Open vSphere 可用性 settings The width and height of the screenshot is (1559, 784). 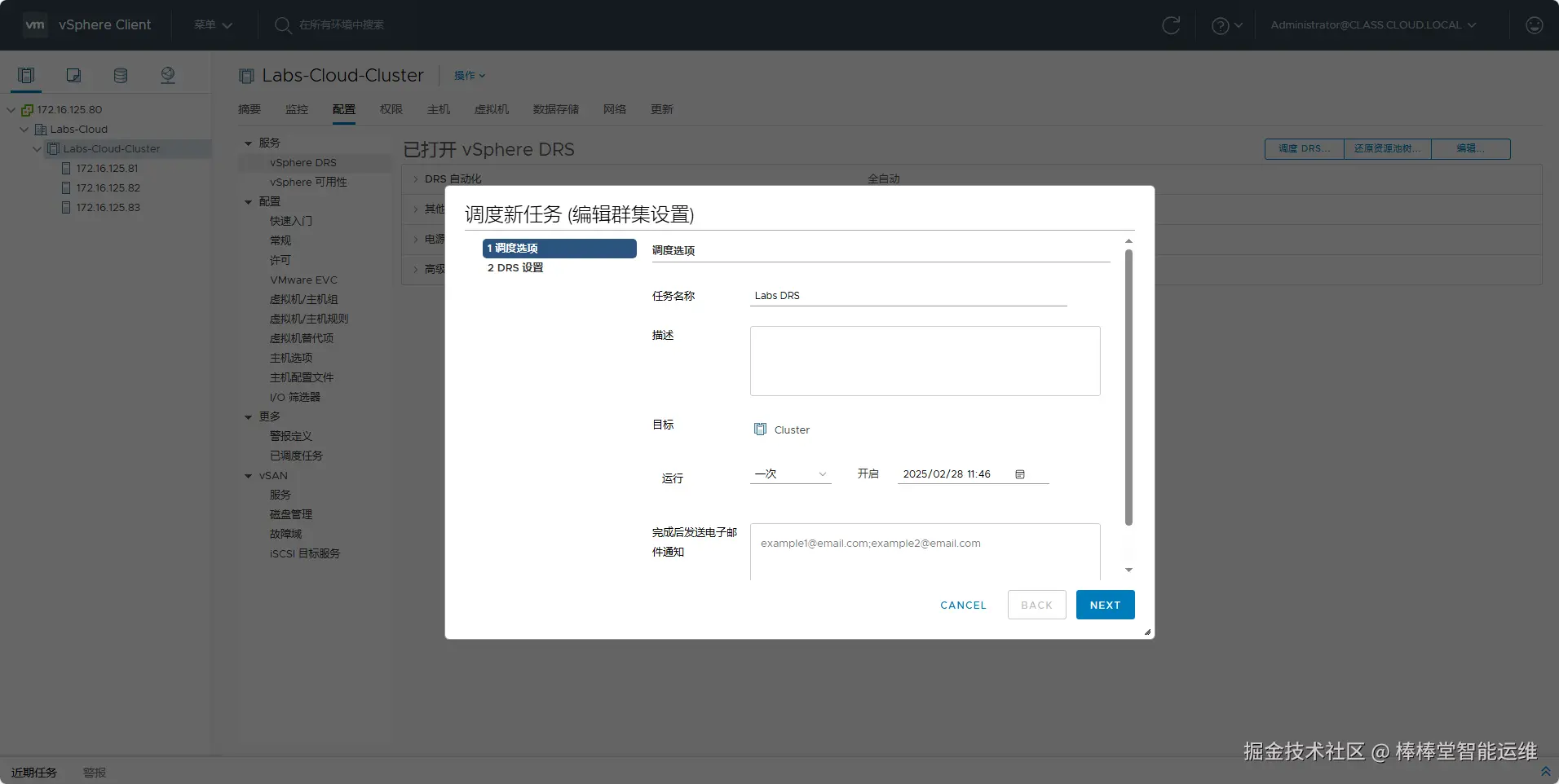308,183
